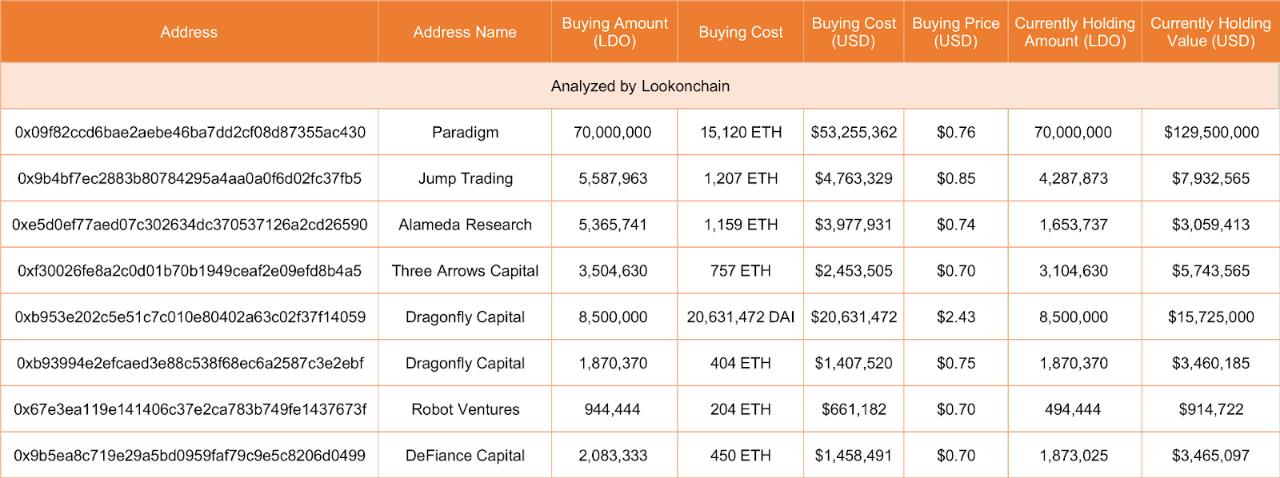Click the "Currently Holding Value (USD)" header
This screenshot has height=478, width=1280.
(x=1210, y=32)
